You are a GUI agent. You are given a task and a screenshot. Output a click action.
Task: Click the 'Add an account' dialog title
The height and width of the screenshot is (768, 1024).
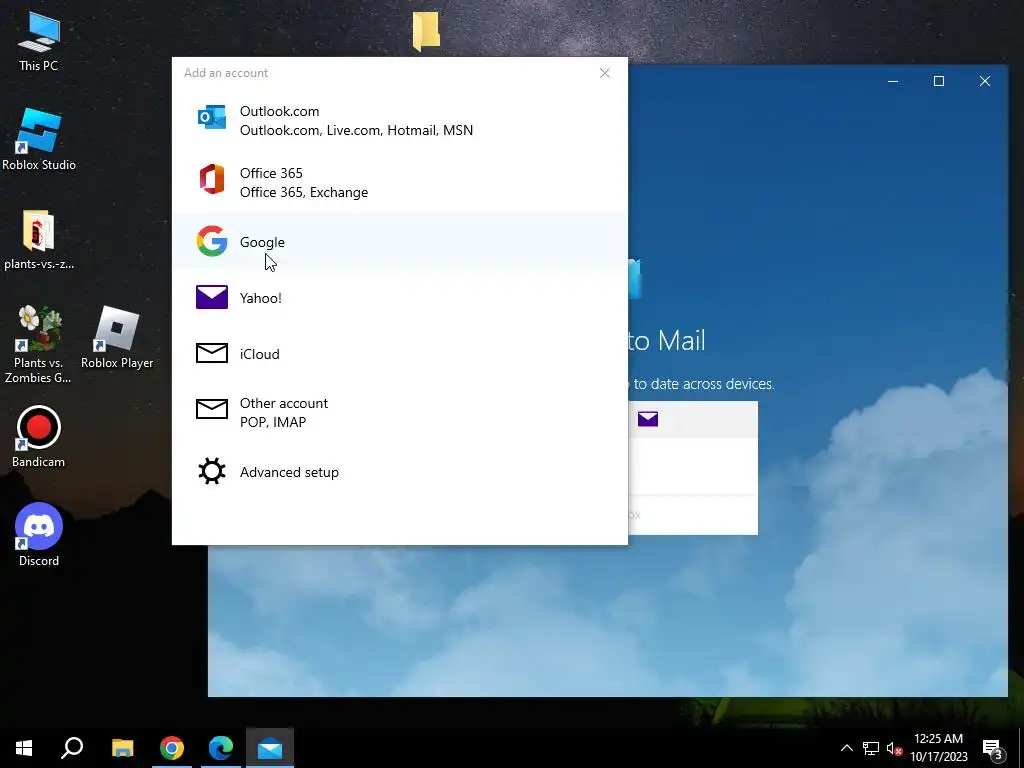click(226, 72)
